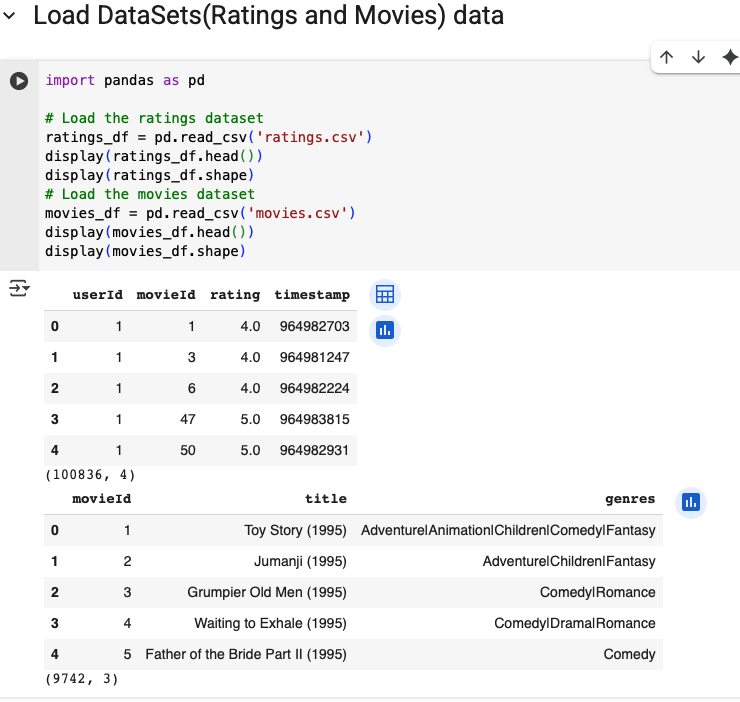
Task: Click movieId 50 in ratings table
Action: [187, 450]
